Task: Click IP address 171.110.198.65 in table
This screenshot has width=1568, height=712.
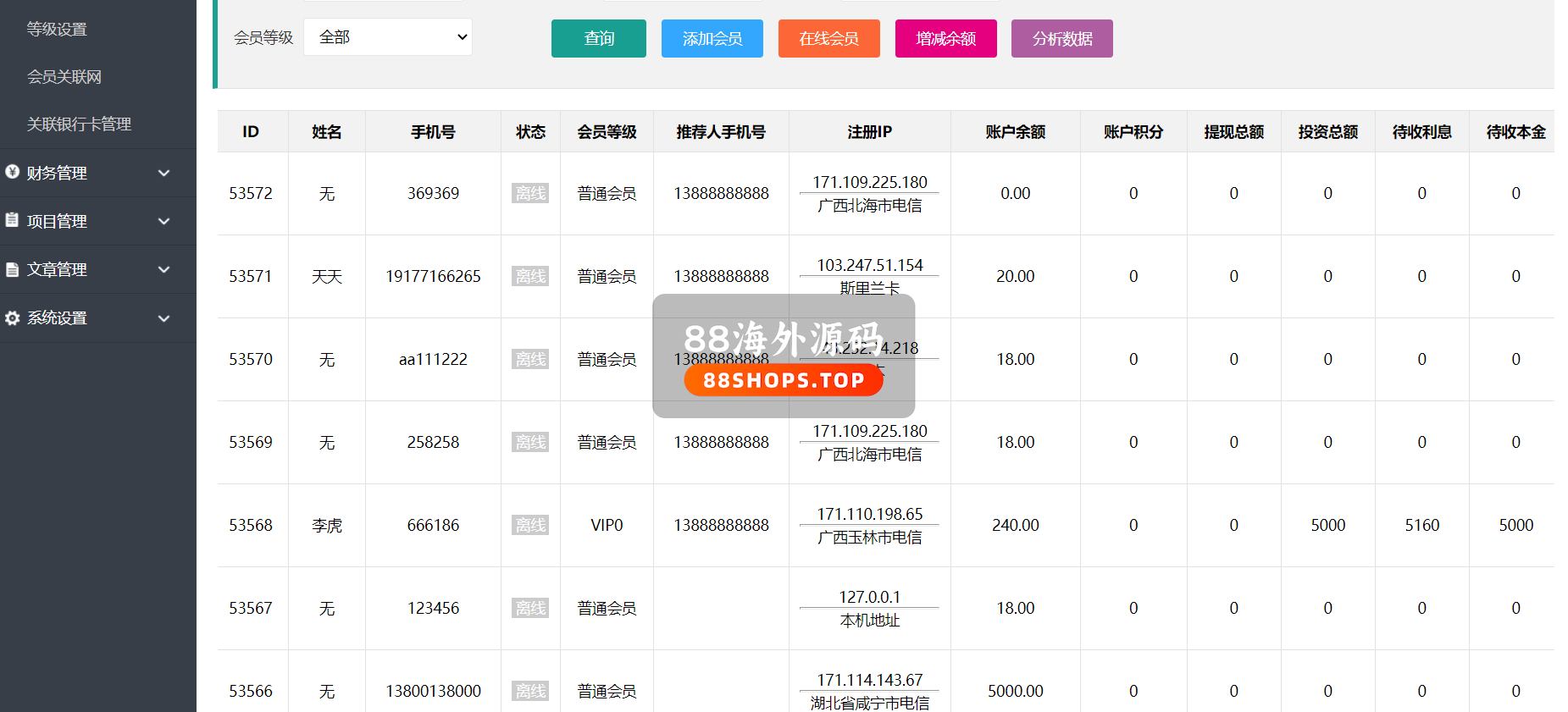Action: (x=869, y=514)
